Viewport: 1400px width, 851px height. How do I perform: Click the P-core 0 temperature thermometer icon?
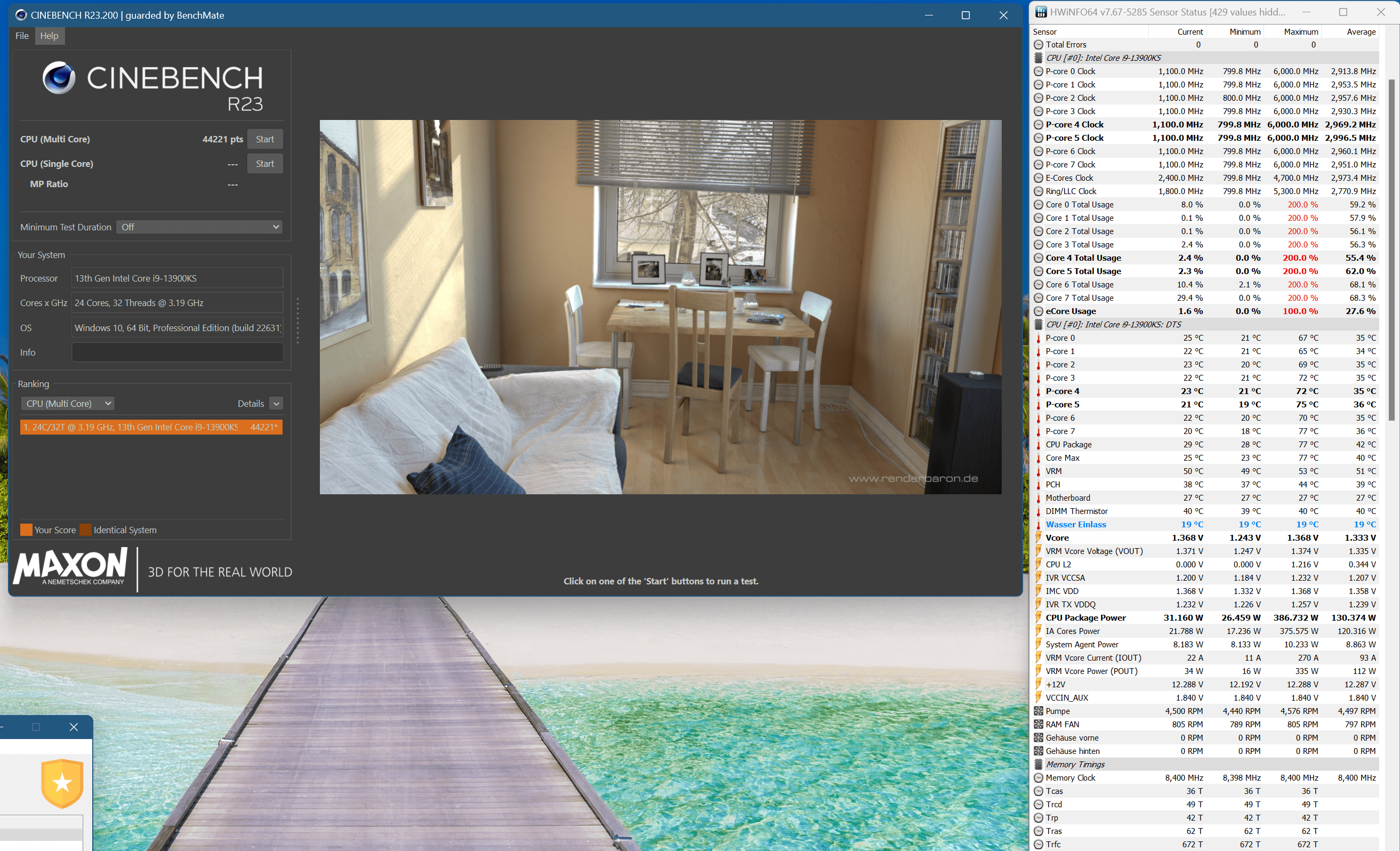tap(1039, 338)
